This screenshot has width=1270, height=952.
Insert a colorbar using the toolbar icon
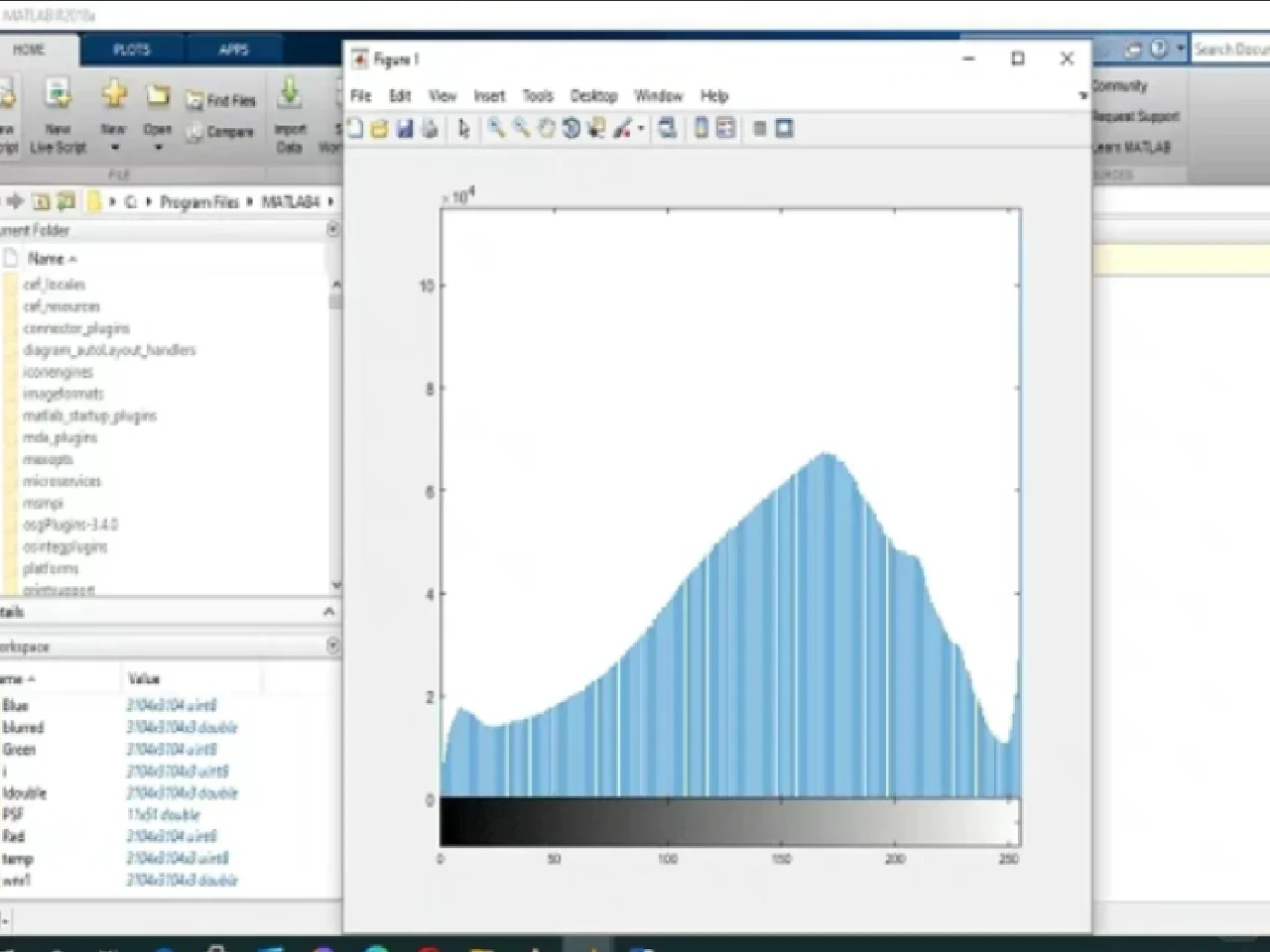point(701,129)
